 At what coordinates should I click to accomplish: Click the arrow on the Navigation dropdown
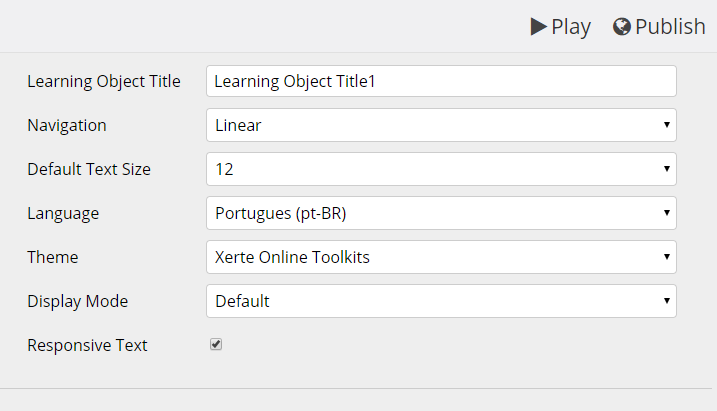[x=667, y=125]
